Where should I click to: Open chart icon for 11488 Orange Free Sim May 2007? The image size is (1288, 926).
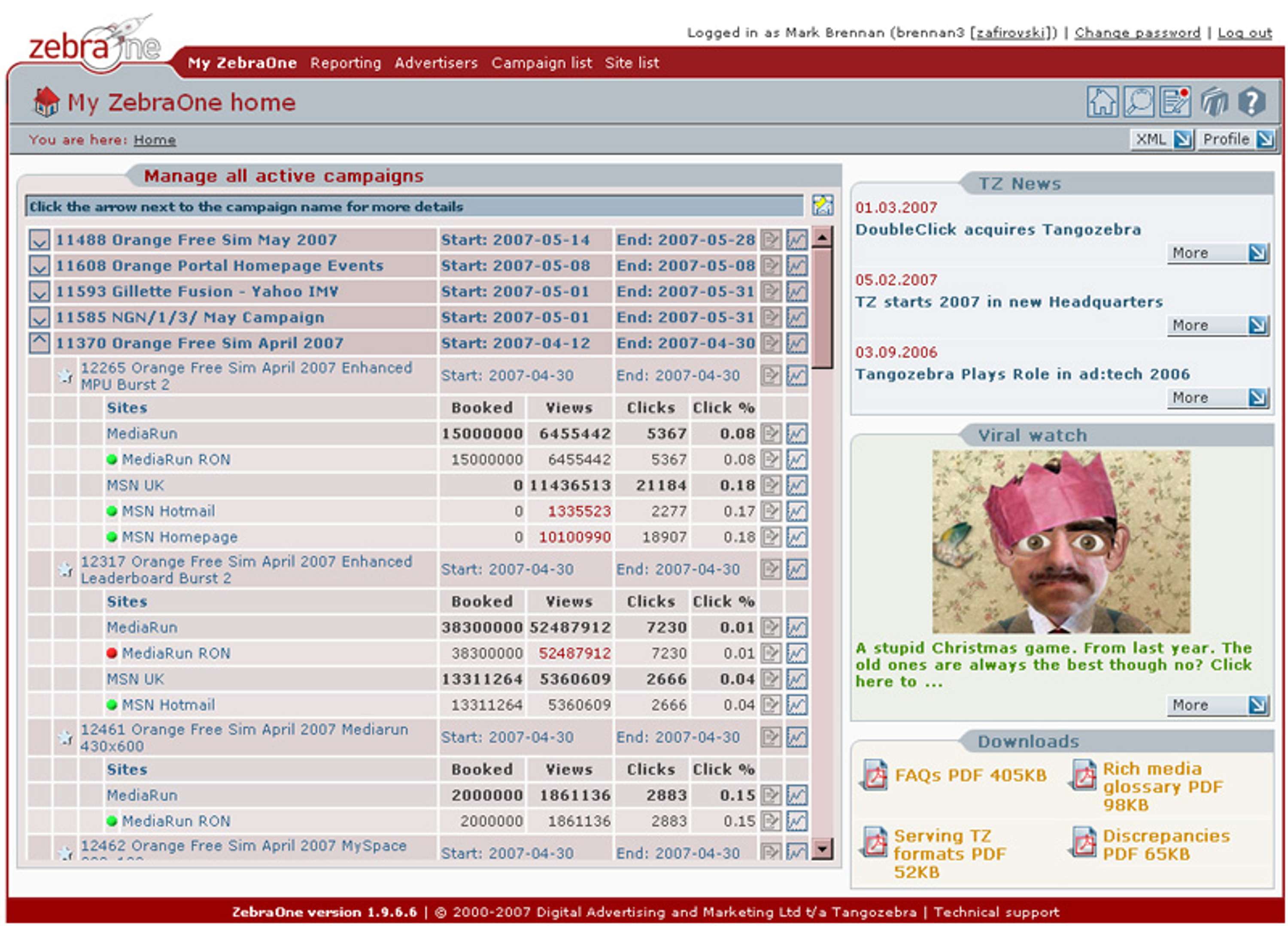797,240
